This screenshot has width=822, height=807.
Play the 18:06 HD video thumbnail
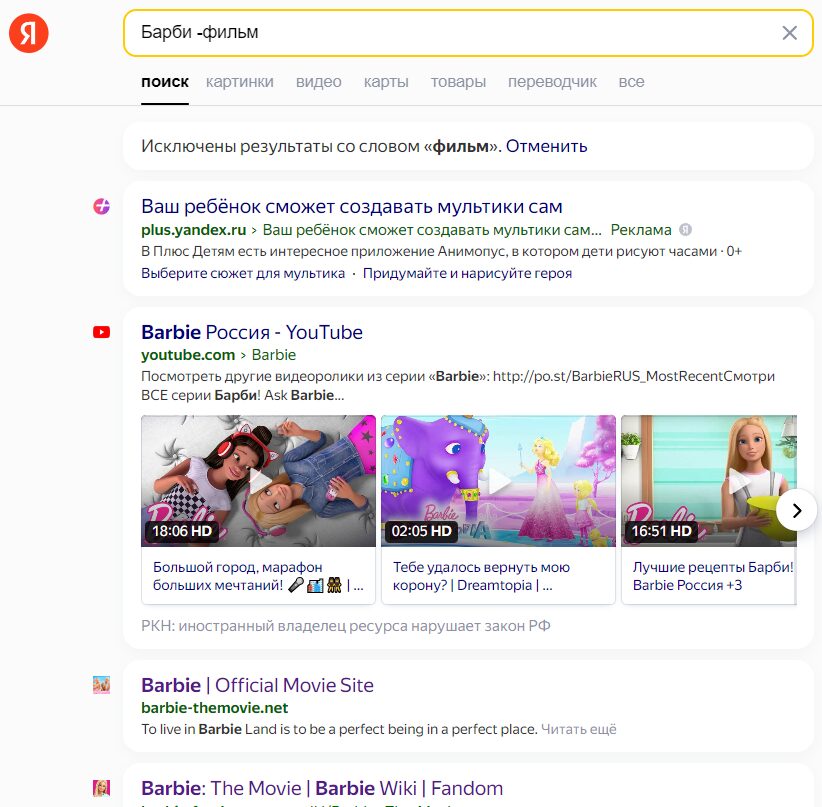coord(258,481)
